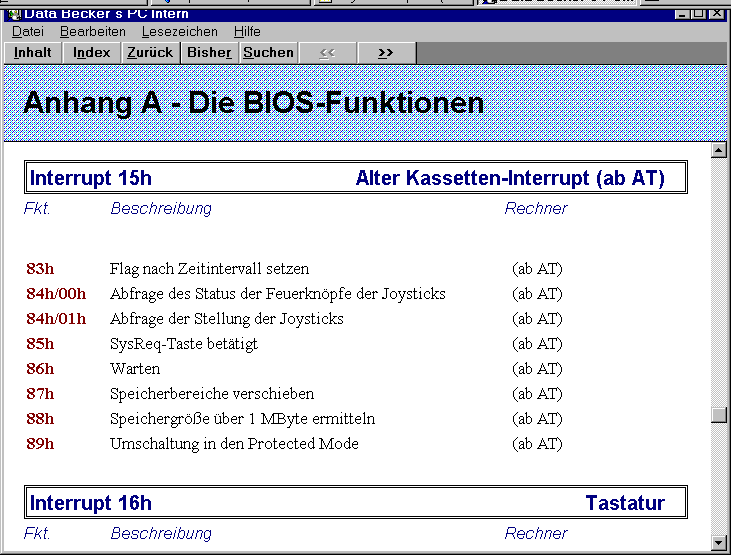The width and height of the screenshot is (731, 555).
Task: Click the Inhalt toolbar button
Action: 33,53
